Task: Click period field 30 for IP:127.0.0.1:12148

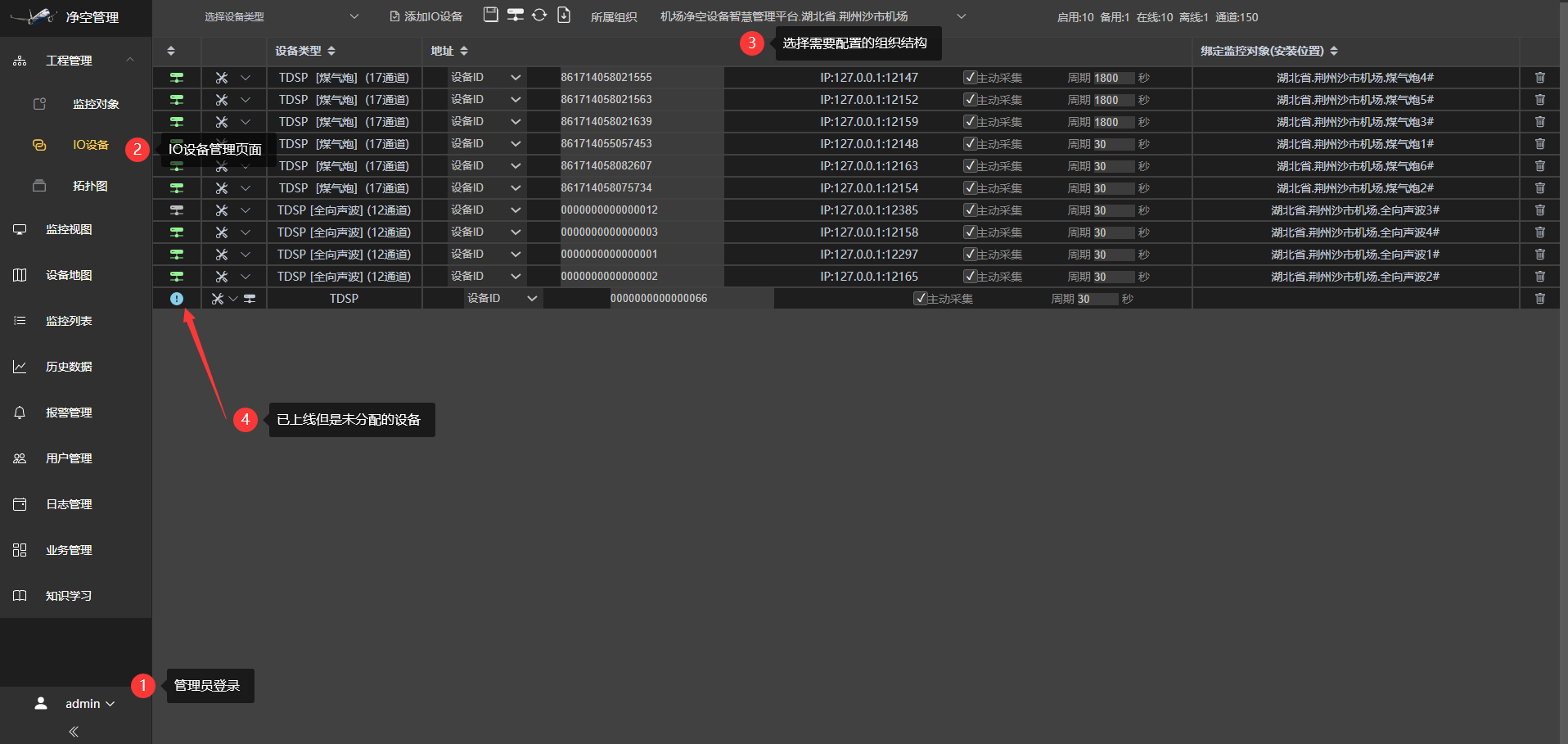Action: [x=1113, y=144]
